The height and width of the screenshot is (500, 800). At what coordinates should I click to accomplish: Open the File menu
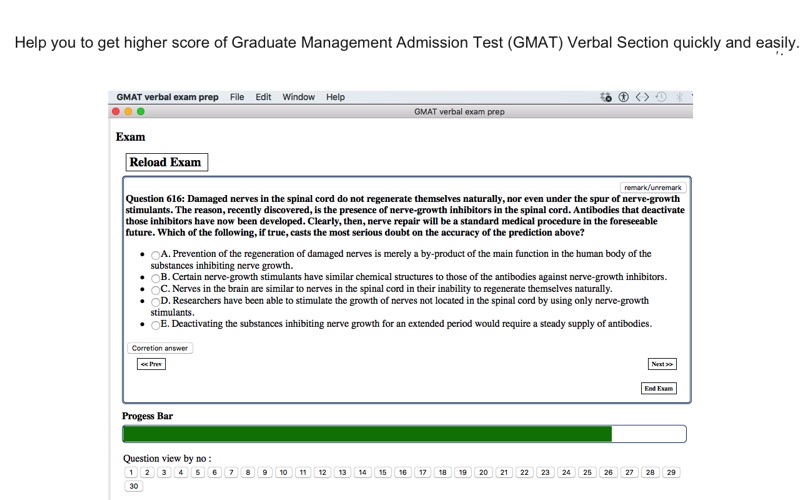pos(237,97)
